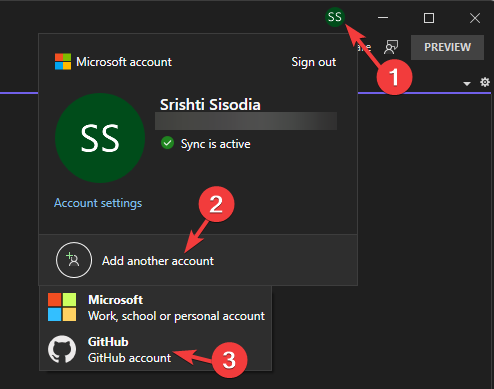Expand the small dropdown arrow near gear
Viewport: 494px width, 389px height.
click(467, 84)
